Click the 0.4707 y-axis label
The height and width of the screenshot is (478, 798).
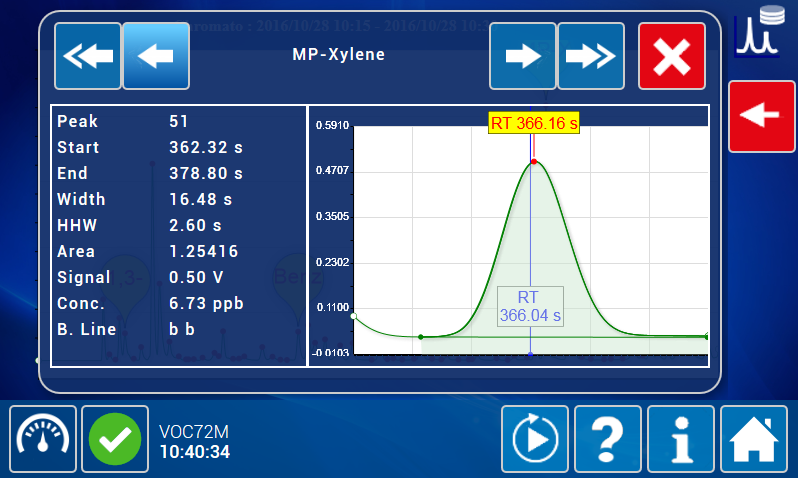pos(332,171)
